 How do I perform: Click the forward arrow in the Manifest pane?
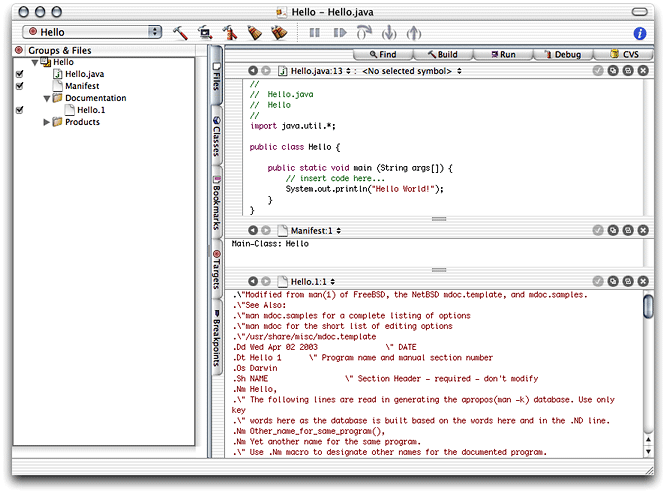click(x=266, y=230)
